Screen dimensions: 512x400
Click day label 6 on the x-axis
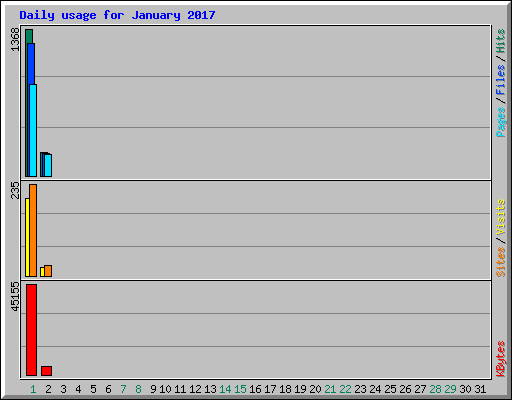[108, 389]
